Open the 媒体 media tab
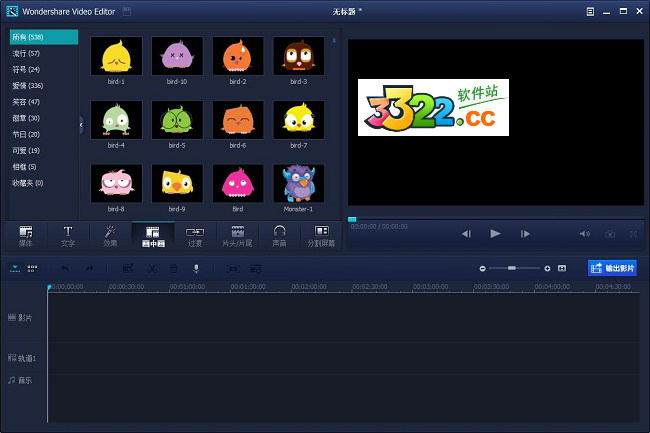The image size is (650, 433). [26, 236]
